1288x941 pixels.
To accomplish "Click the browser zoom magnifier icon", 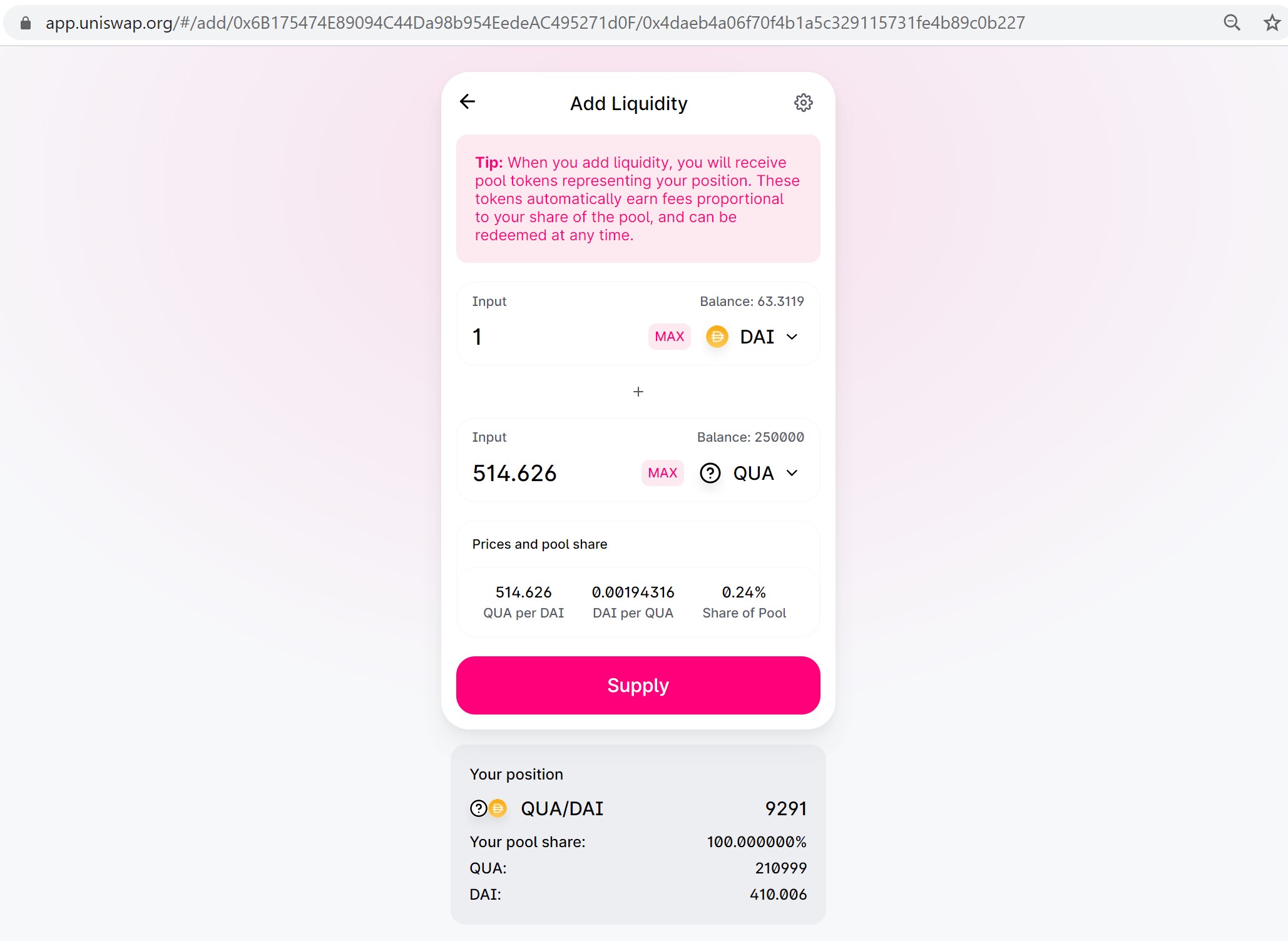I will pyautogui.click(x=1232, y=23).
